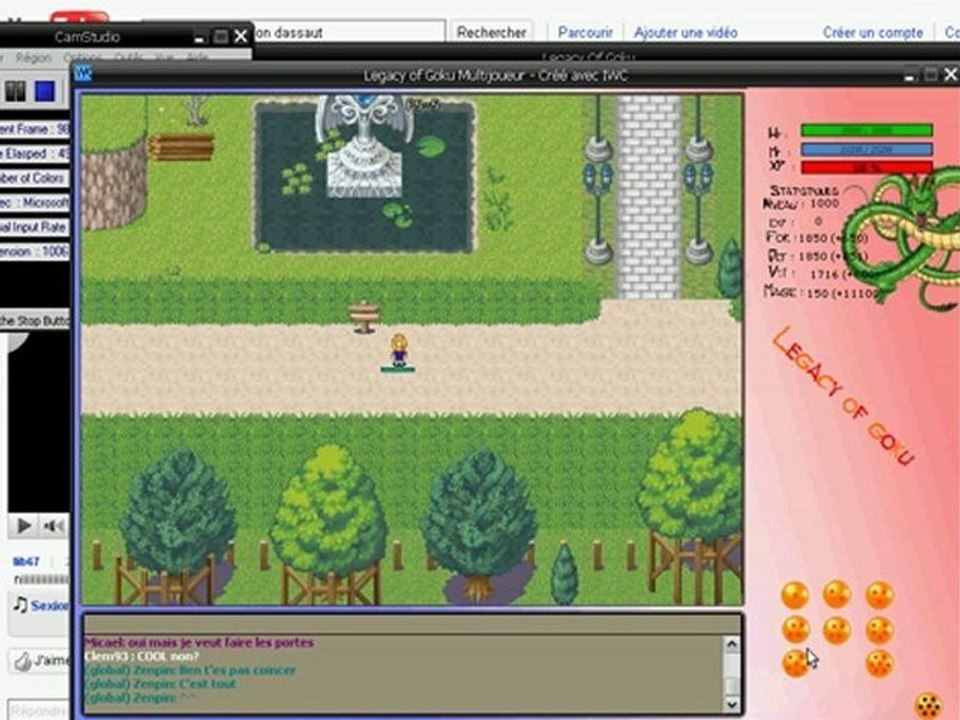Image resolution: width=960 pixels, height=720 pixels.
Task: Click the 'Time Elapsed' row in CamStudio
Action: click(x=35, y=154)
